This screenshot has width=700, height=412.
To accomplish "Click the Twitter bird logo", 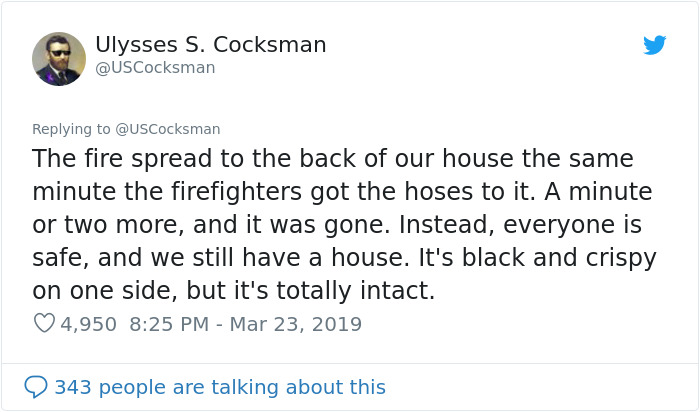I will click(x=654, y=45).
